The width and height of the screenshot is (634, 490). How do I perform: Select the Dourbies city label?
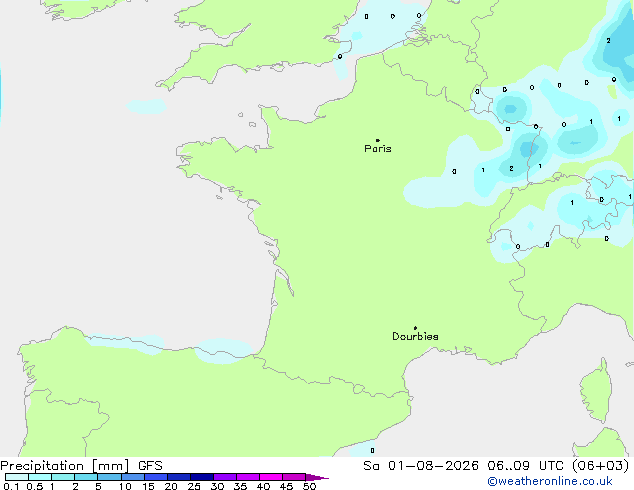point(415,336)
